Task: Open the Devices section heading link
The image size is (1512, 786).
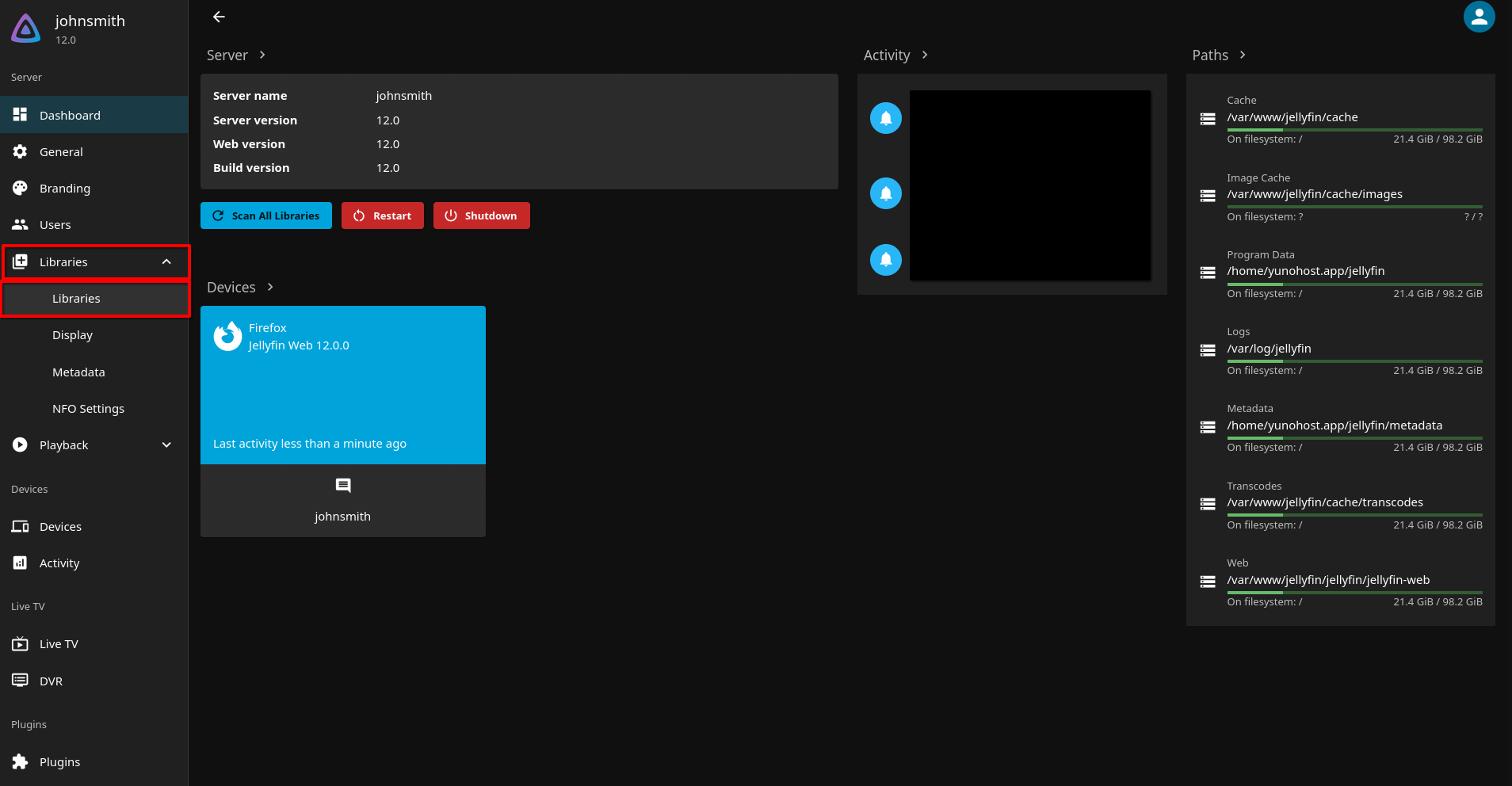Action: [x=240, y=287]
